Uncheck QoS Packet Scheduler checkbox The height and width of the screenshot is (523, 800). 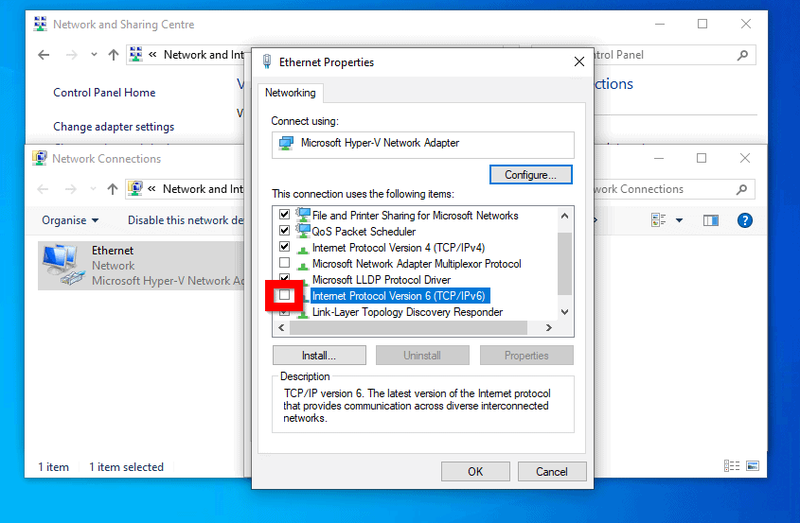point(285,231)
